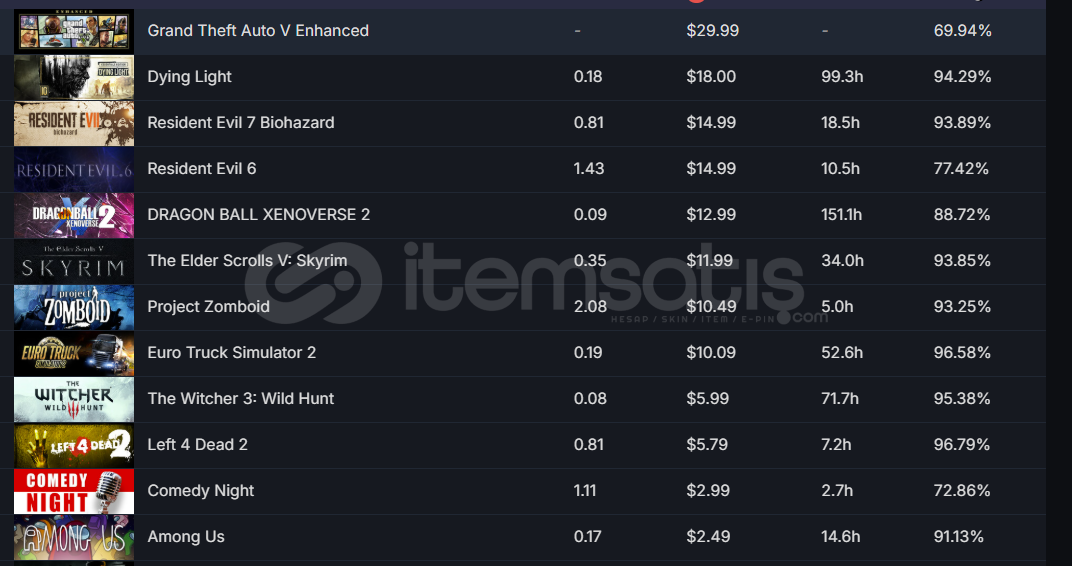Click the 96.79% rating of Left 4 Dead 2
This screenshot has width=1072, height=566.
click(962, 445)
